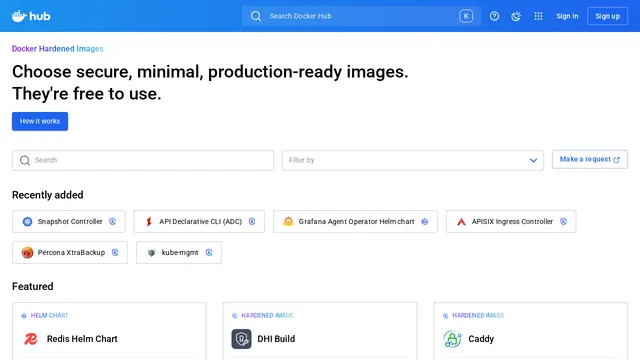Click the How it works button

coord(40,121)
